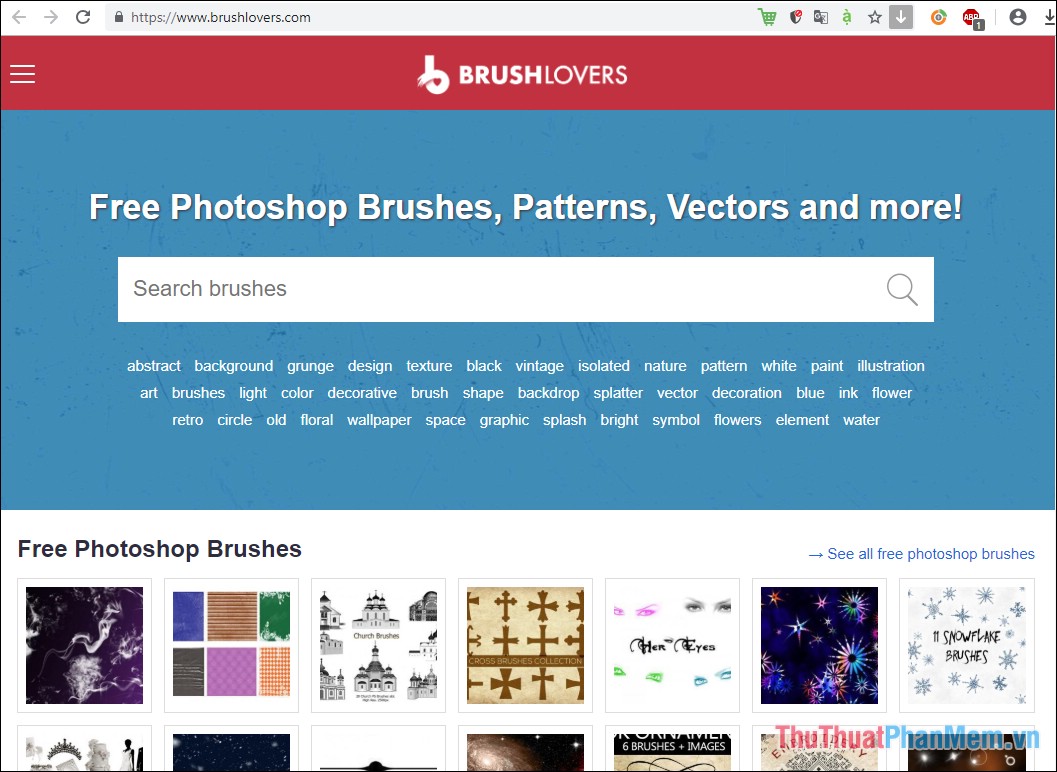Reload the page with the refresh icon
The height and width of the screenshot is (772, 1057).
click(83, 17)
